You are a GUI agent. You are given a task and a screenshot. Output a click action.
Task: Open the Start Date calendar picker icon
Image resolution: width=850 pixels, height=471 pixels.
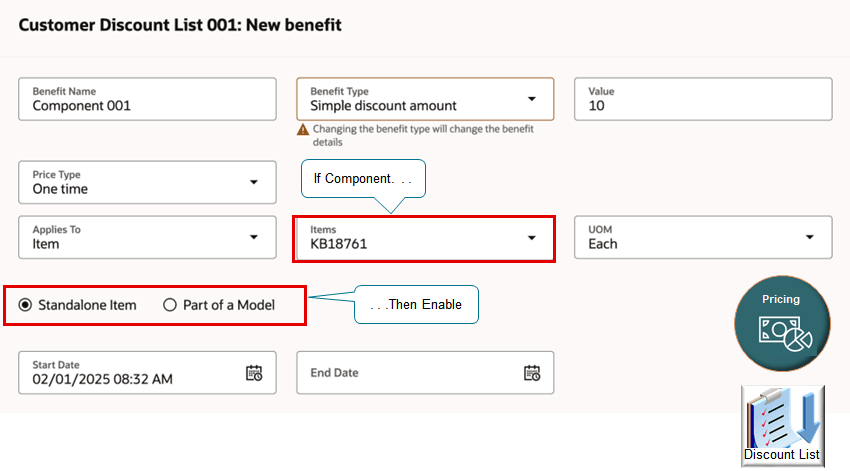coord(254,373)
